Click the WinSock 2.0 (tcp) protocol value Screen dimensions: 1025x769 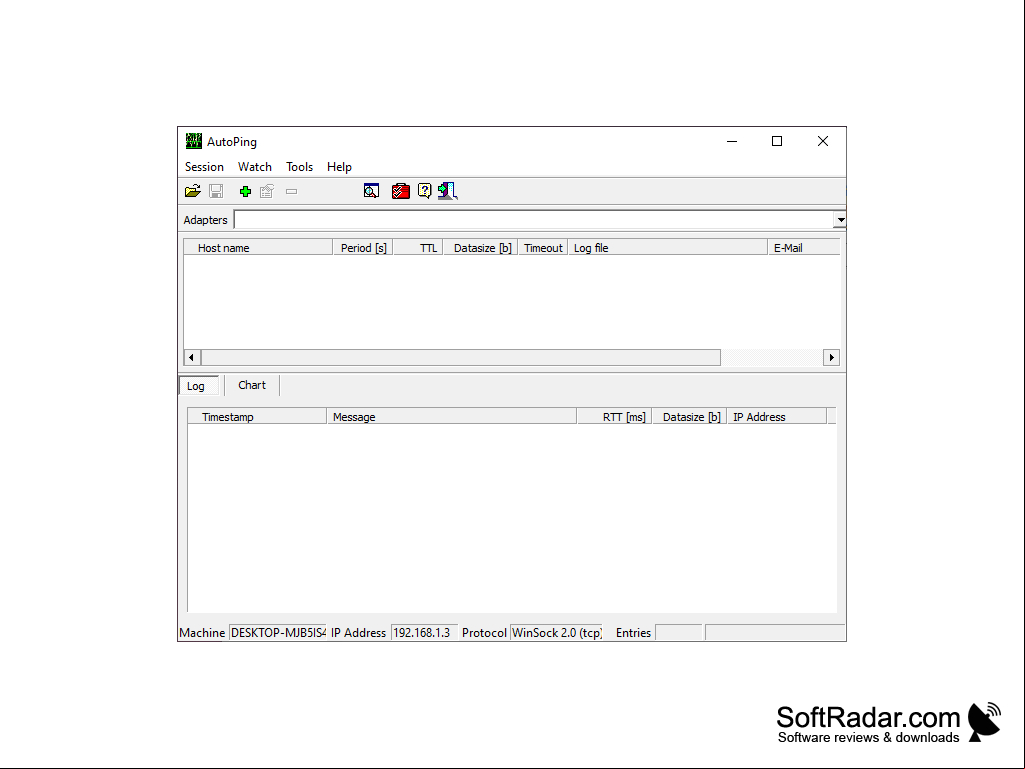[556, 632]
